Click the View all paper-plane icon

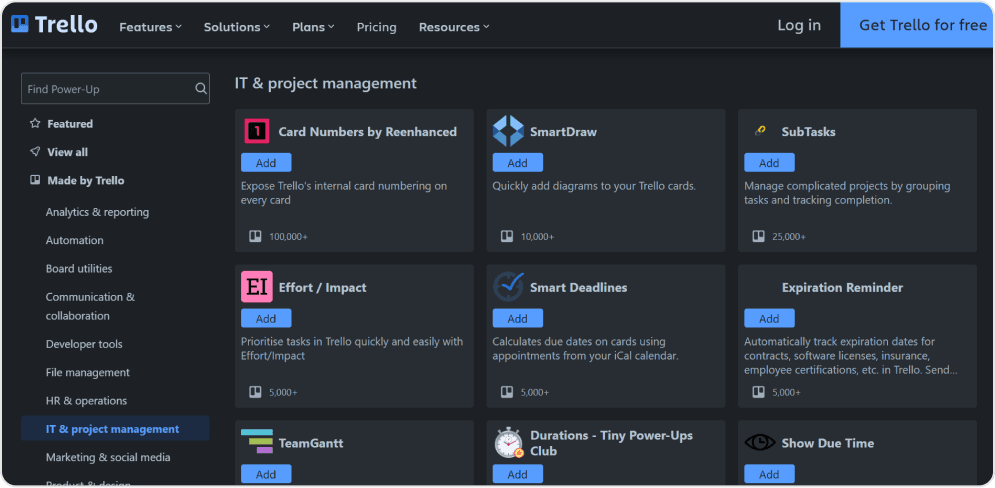pos(35,152)
